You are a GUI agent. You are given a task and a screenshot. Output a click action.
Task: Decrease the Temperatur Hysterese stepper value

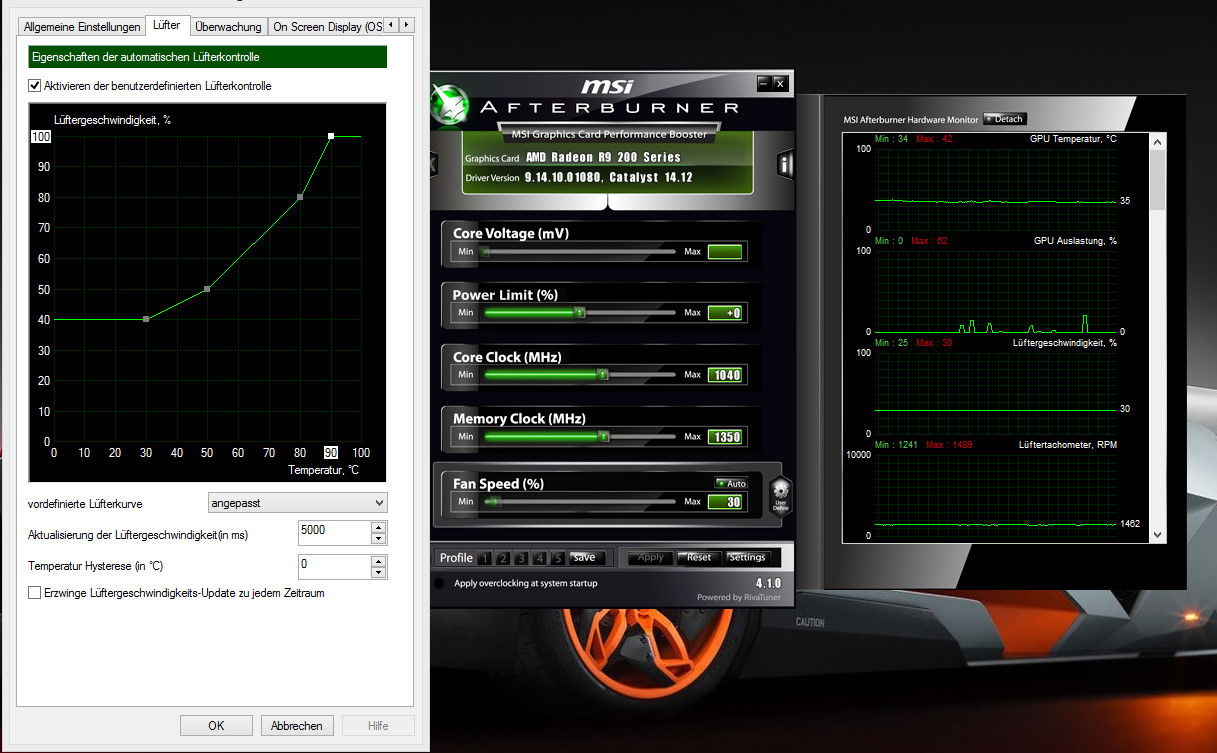click(378, 573)
